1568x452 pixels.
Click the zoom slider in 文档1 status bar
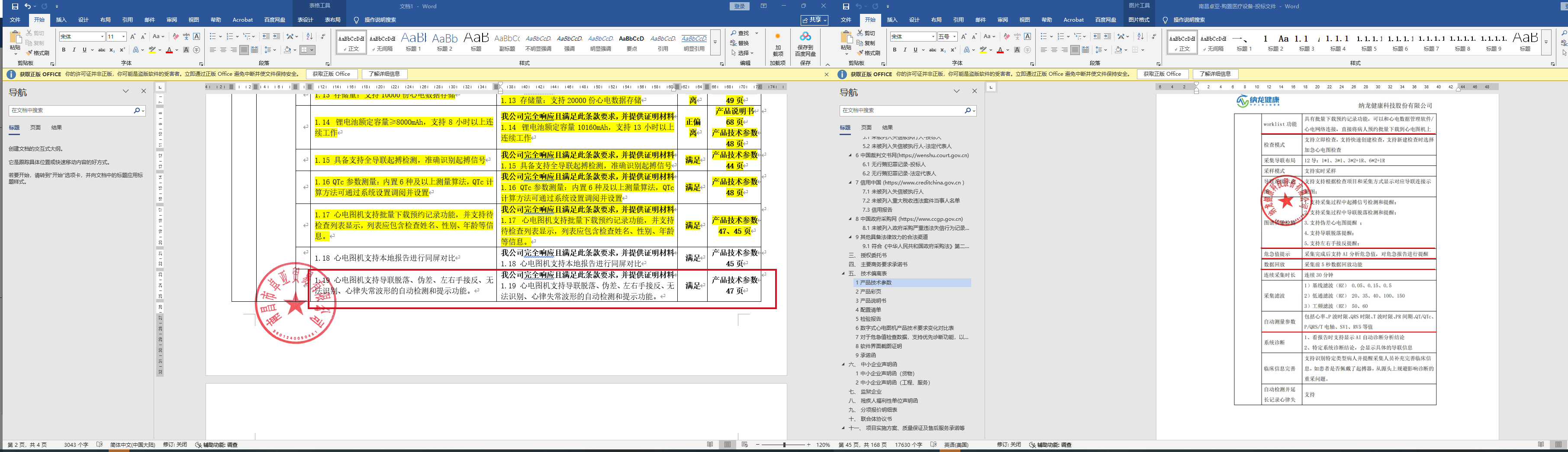point(784,445)
